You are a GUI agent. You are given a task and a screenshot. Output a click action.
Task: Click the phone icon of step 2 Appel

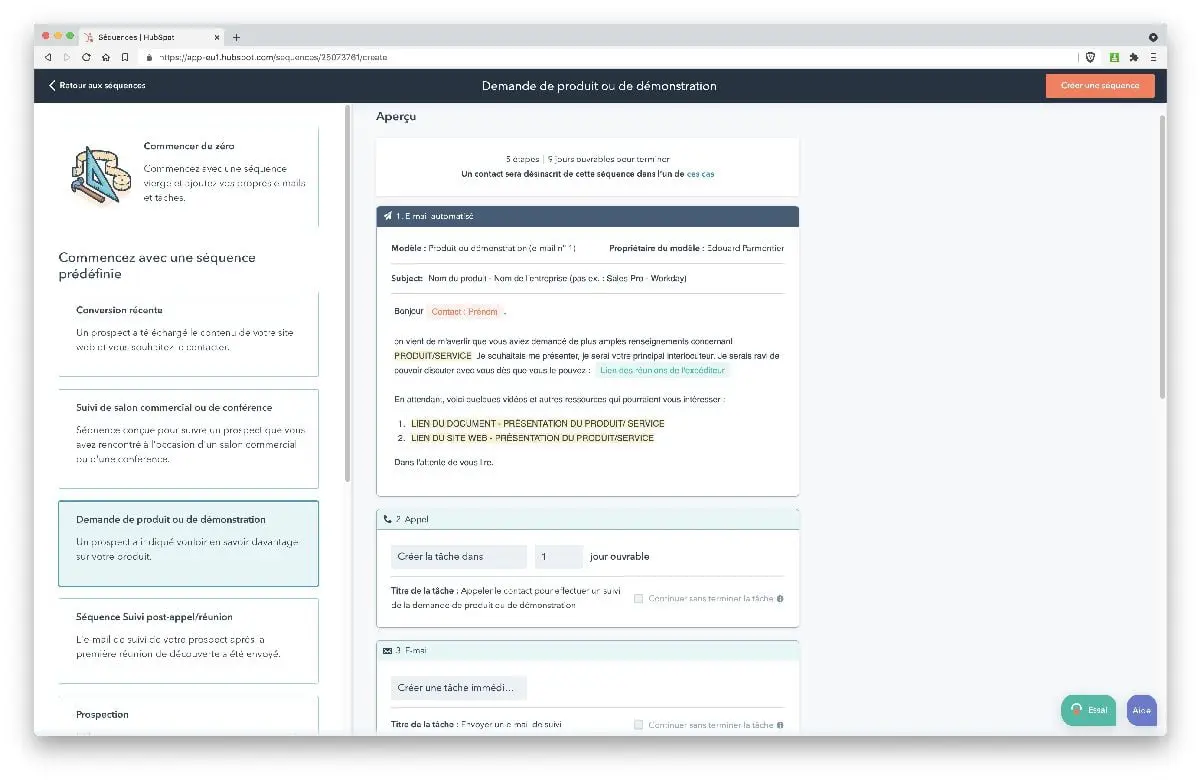(x=388, y=519)
